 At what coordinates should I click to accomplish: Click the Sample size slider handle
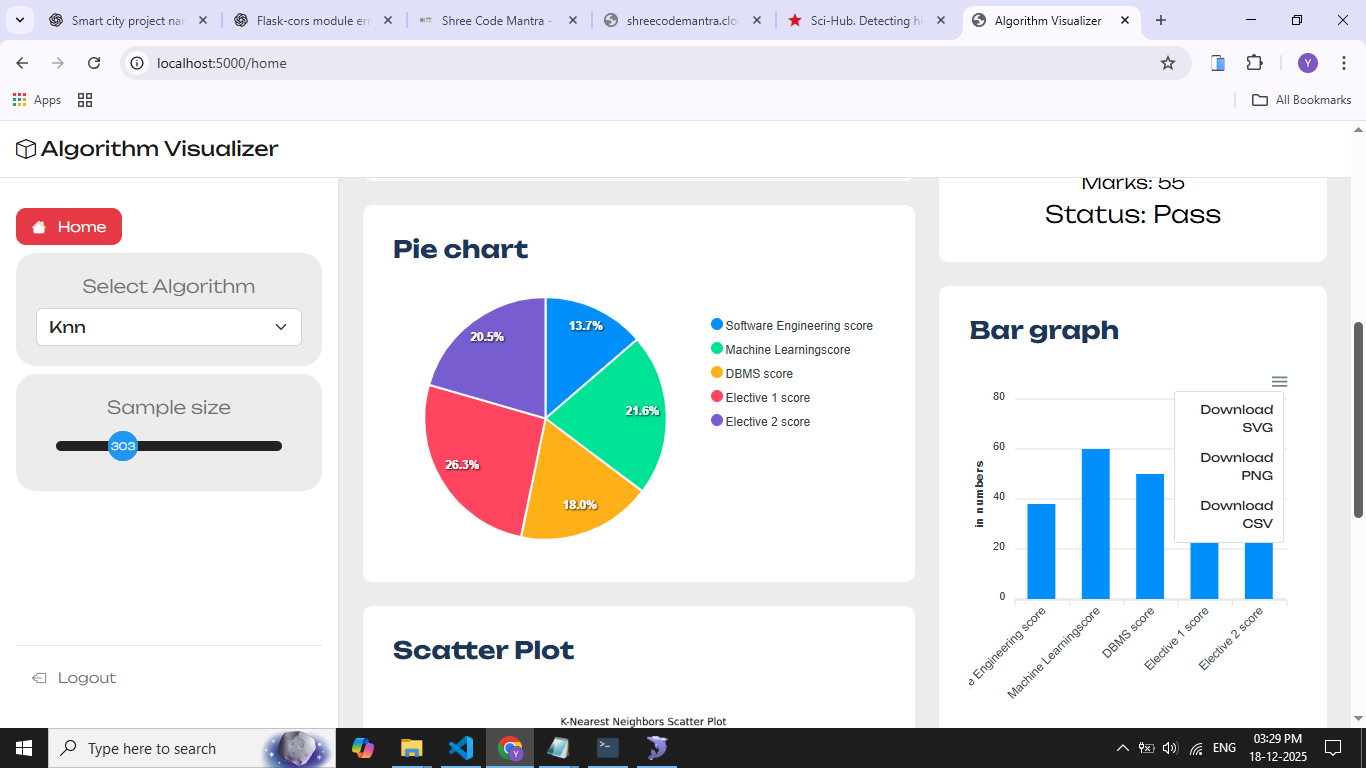(123, 446)
